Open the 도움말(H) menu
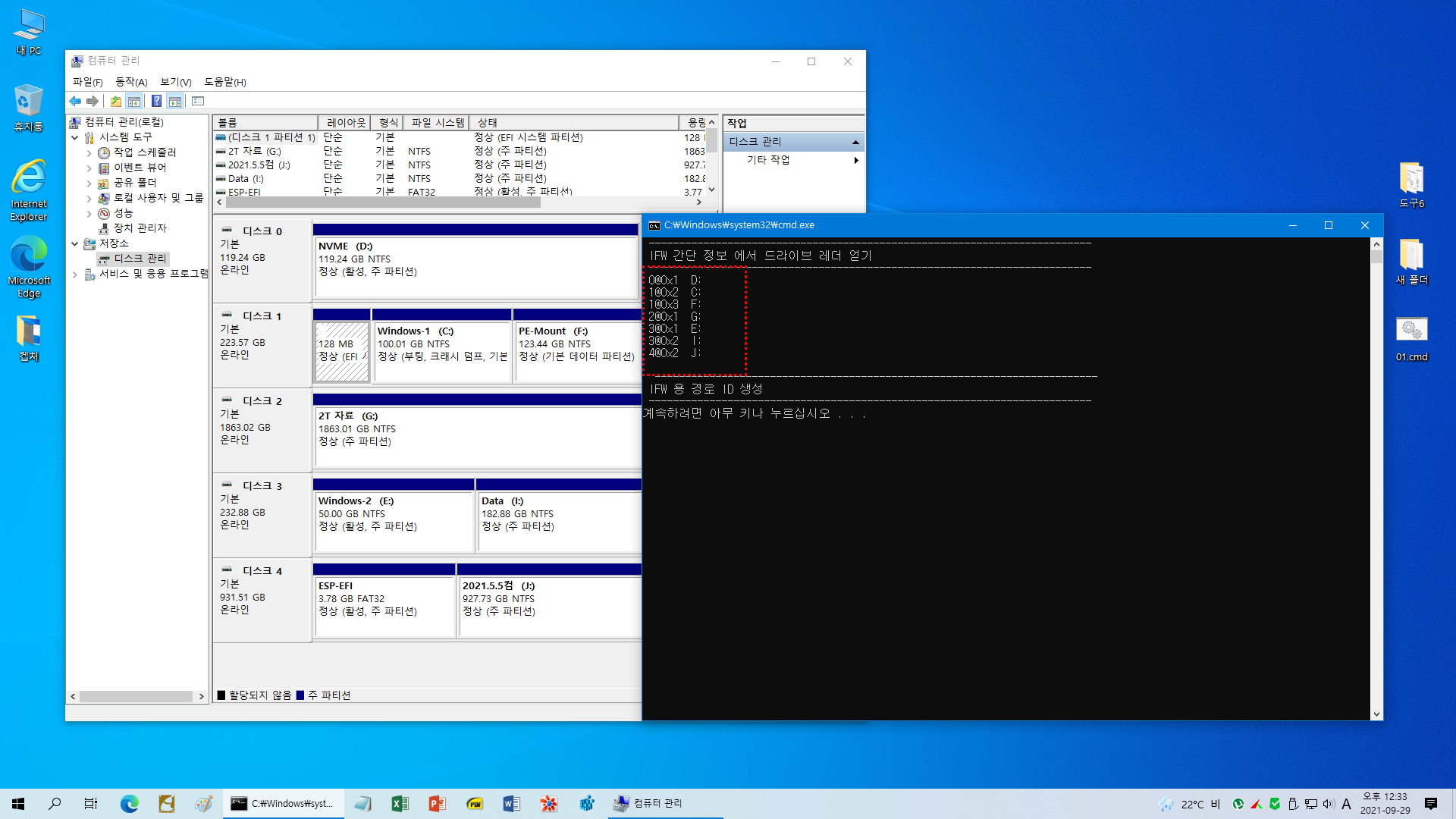The image size is (1456, 819). click(x=225, y=82)
